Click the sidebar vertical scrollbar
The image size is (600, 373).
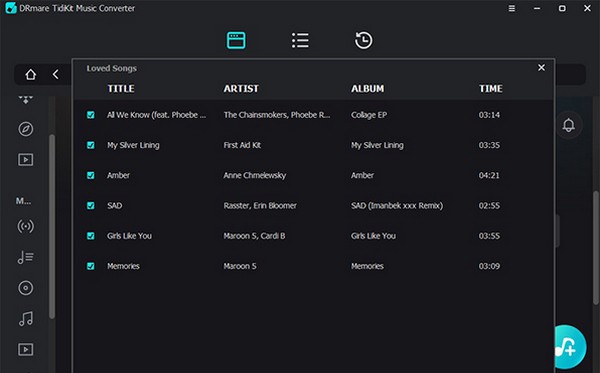(52, 226)
